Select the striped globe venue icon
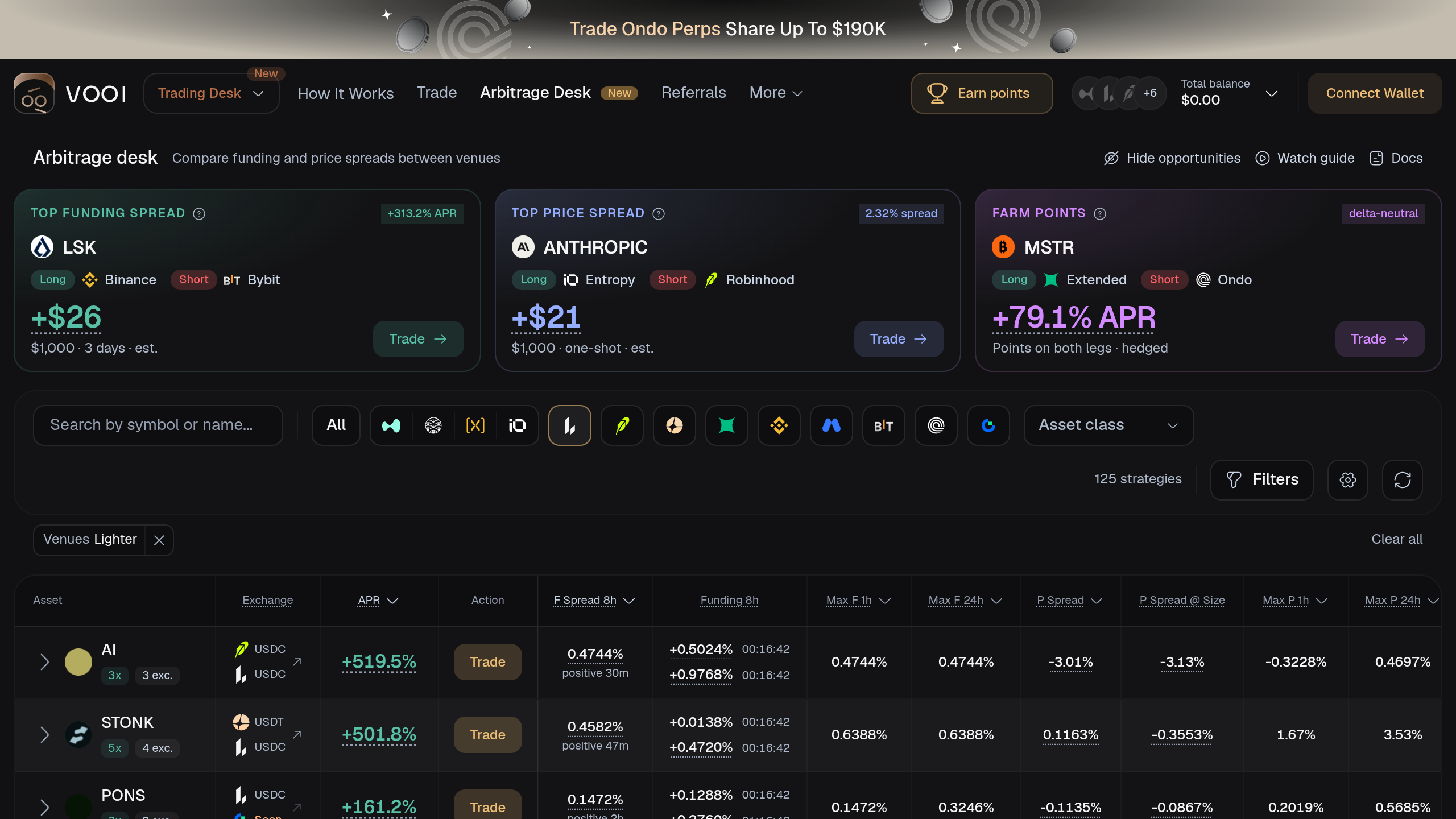The image size is (1456, 819). pos(433,425)
